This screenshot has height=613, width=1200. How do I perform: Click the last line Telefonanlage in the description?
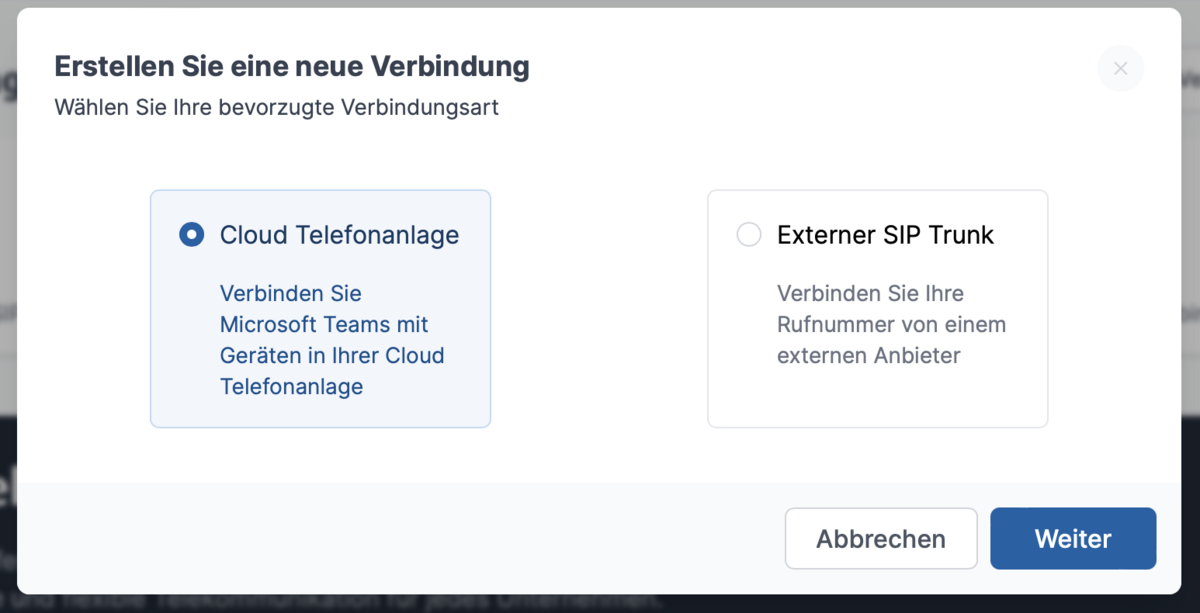tap(291, 387)
